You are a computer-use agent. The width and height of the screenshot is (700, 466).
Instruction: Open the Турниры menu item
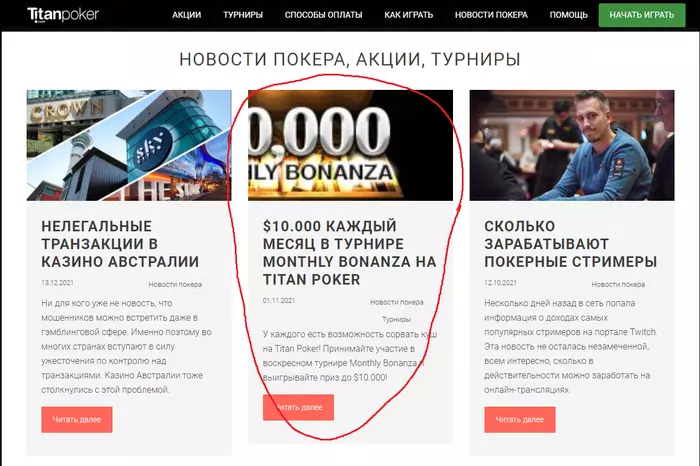pyautogui.click(x=243, y=15)
